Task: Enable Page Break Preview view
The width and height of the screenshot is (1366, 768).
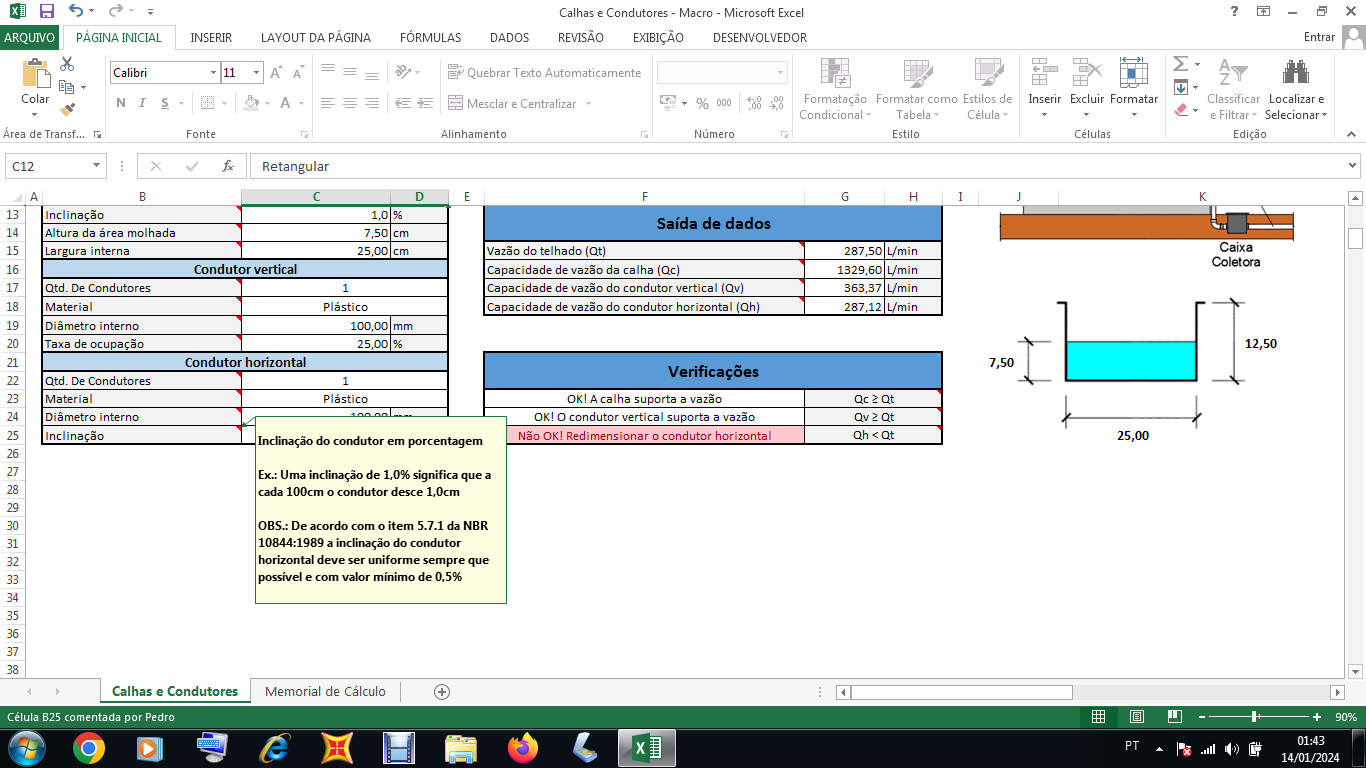Action: 1174,717
